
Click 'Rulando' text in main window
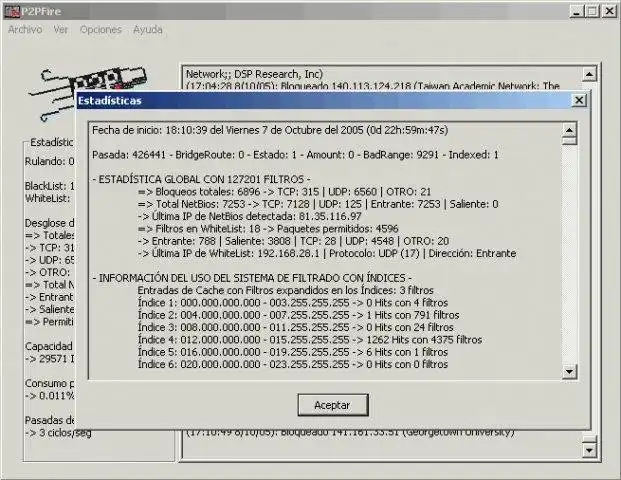tap(50, 161)
